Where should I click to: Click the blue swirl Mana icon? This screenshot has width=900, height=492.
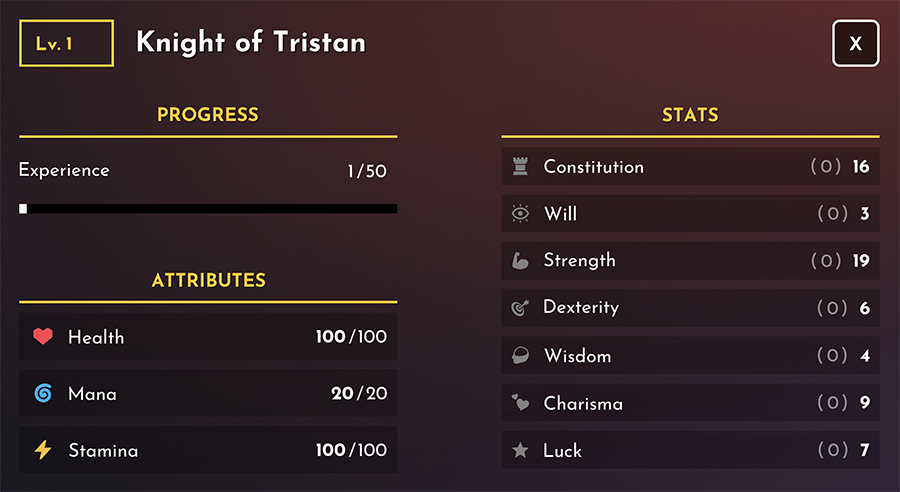(x=43, y=393)
